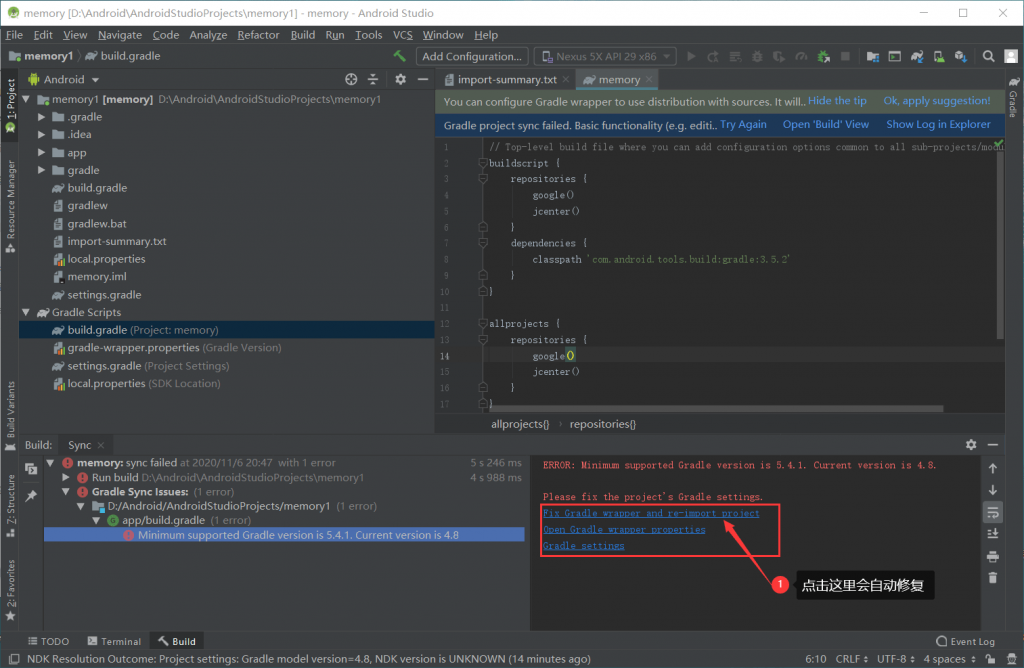Open the VCS menu
Viewport: 1024px width, 668px height.
pos(402,35)
